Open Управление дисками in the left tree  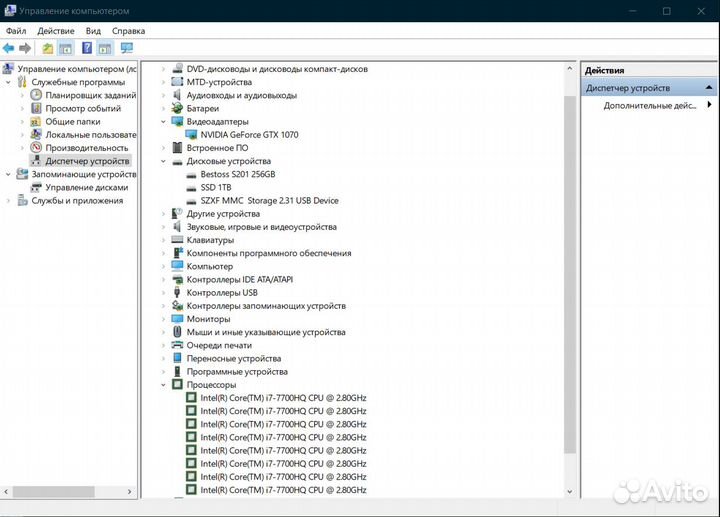(86, 187)
